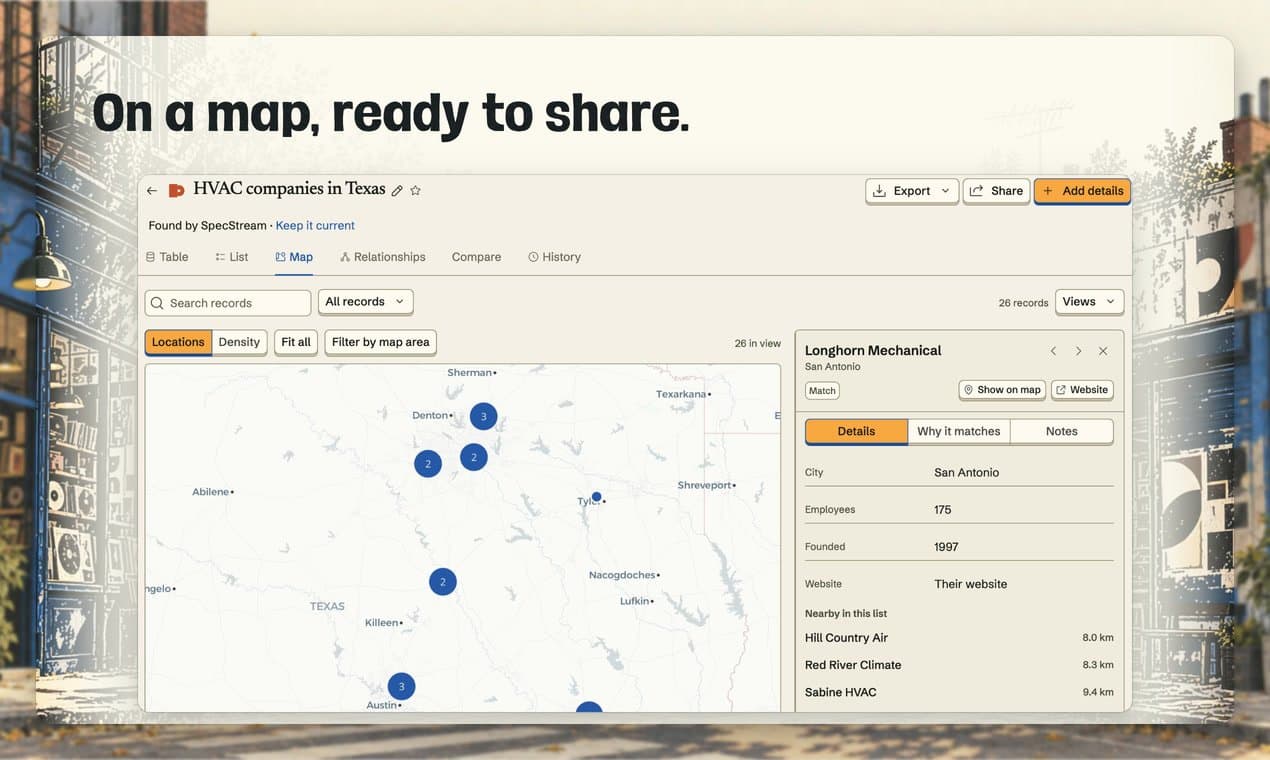Select the cluster of 3 near Austin
The height and width of the screenshot is (760, 1270).
tap(402, 686)
